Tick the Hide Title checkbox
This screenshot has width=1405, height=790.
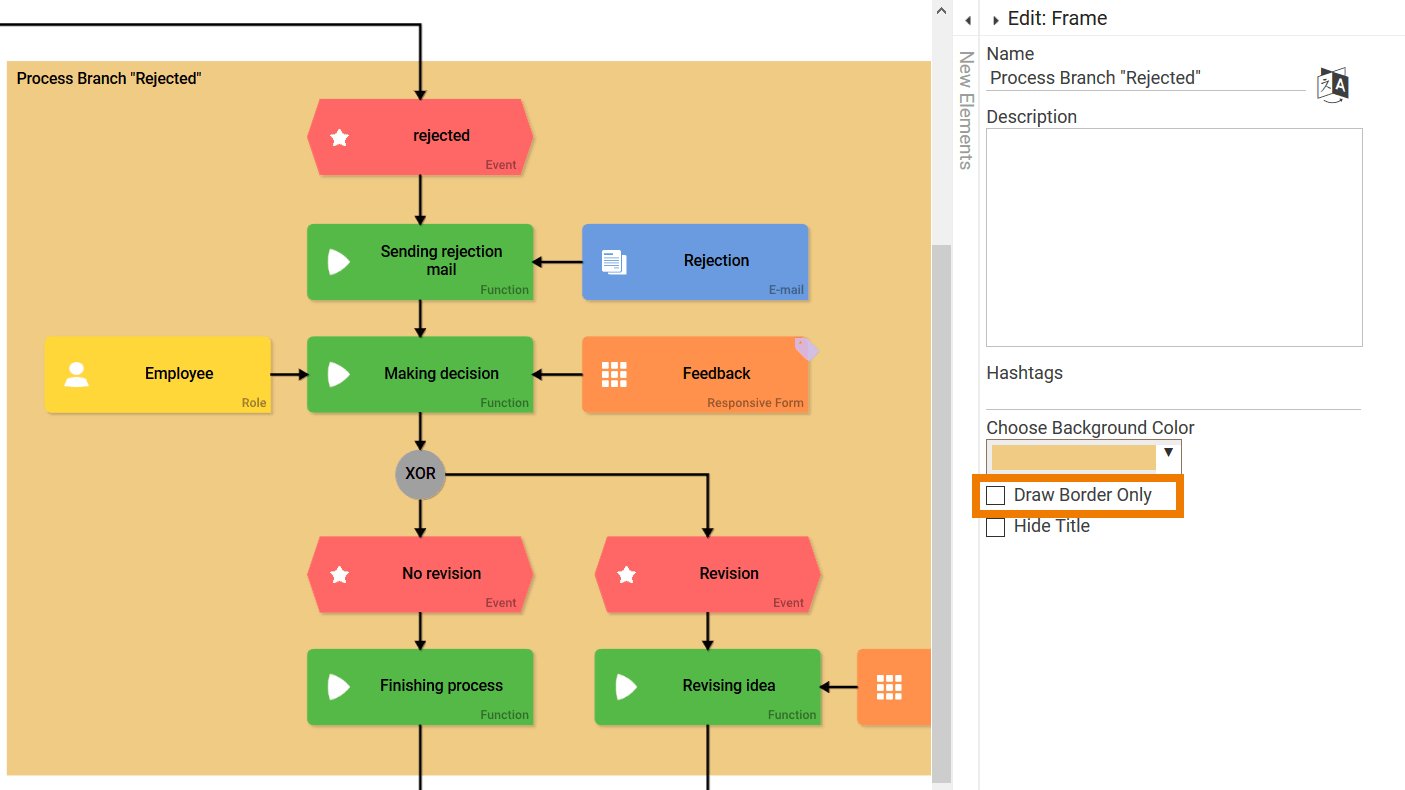996,527
